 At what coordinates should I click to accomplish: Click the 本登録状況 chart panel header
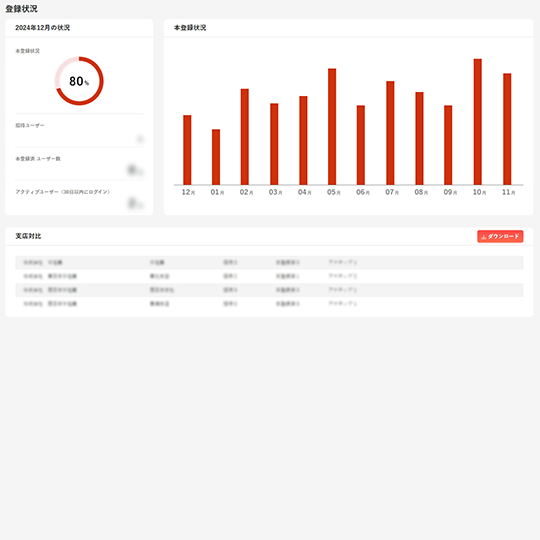coord(190,28)
